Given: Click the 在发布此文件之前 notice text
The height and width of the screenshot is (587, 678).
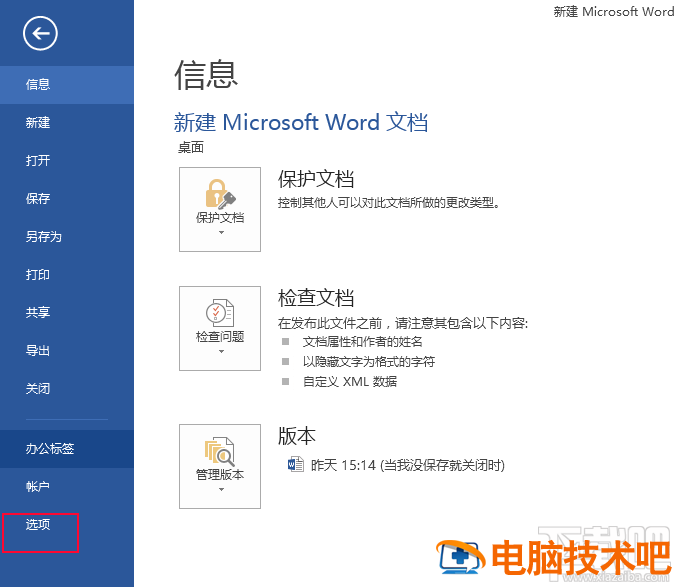Looking at the screenshot, I should pos(403,323).
